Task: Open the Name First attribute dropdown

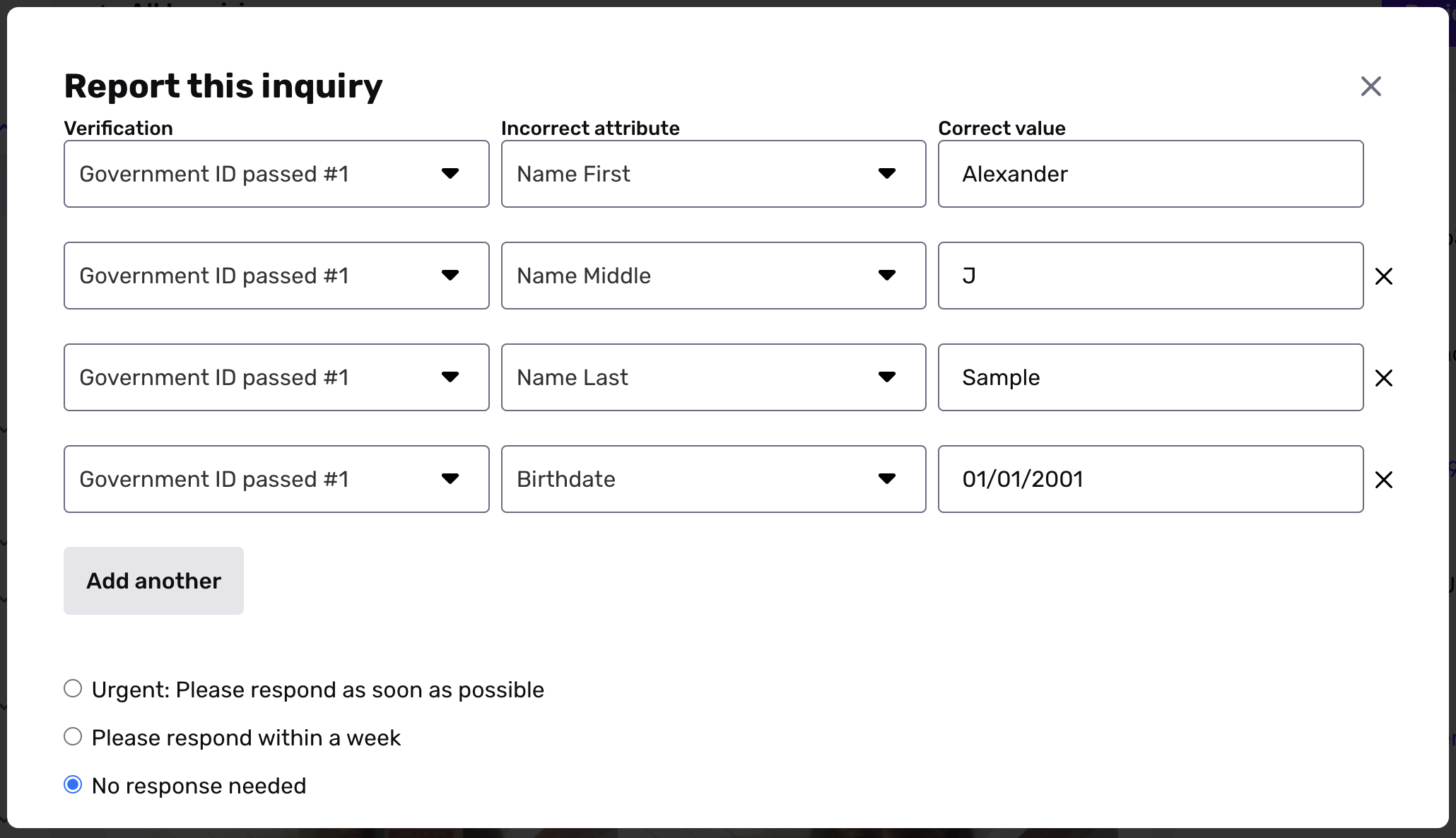Action: [x=713, y=174]
